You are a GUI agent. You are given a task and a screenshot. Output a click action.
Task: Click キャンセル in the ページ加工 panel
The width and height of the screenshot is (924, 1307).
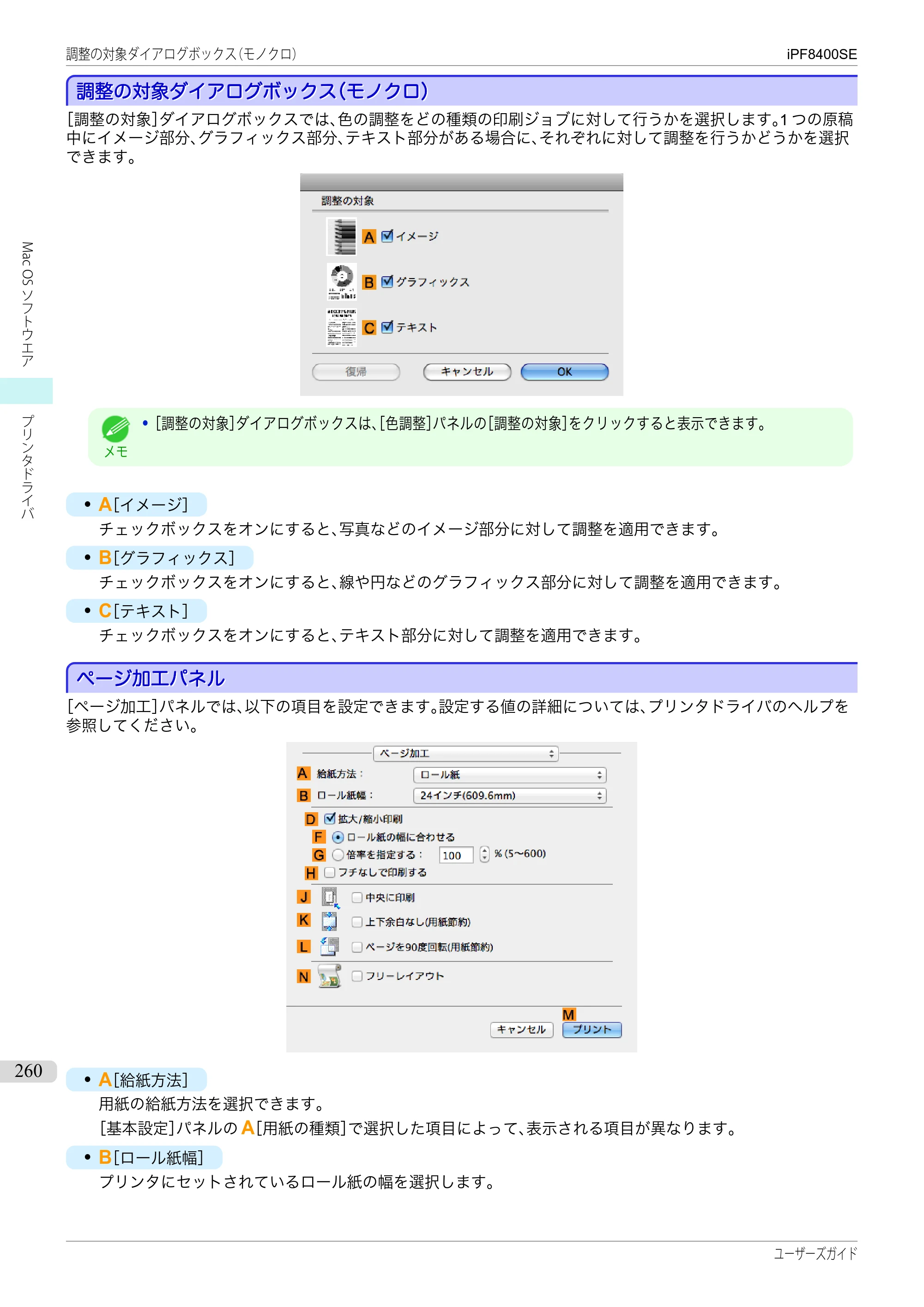coord(522,1030)
